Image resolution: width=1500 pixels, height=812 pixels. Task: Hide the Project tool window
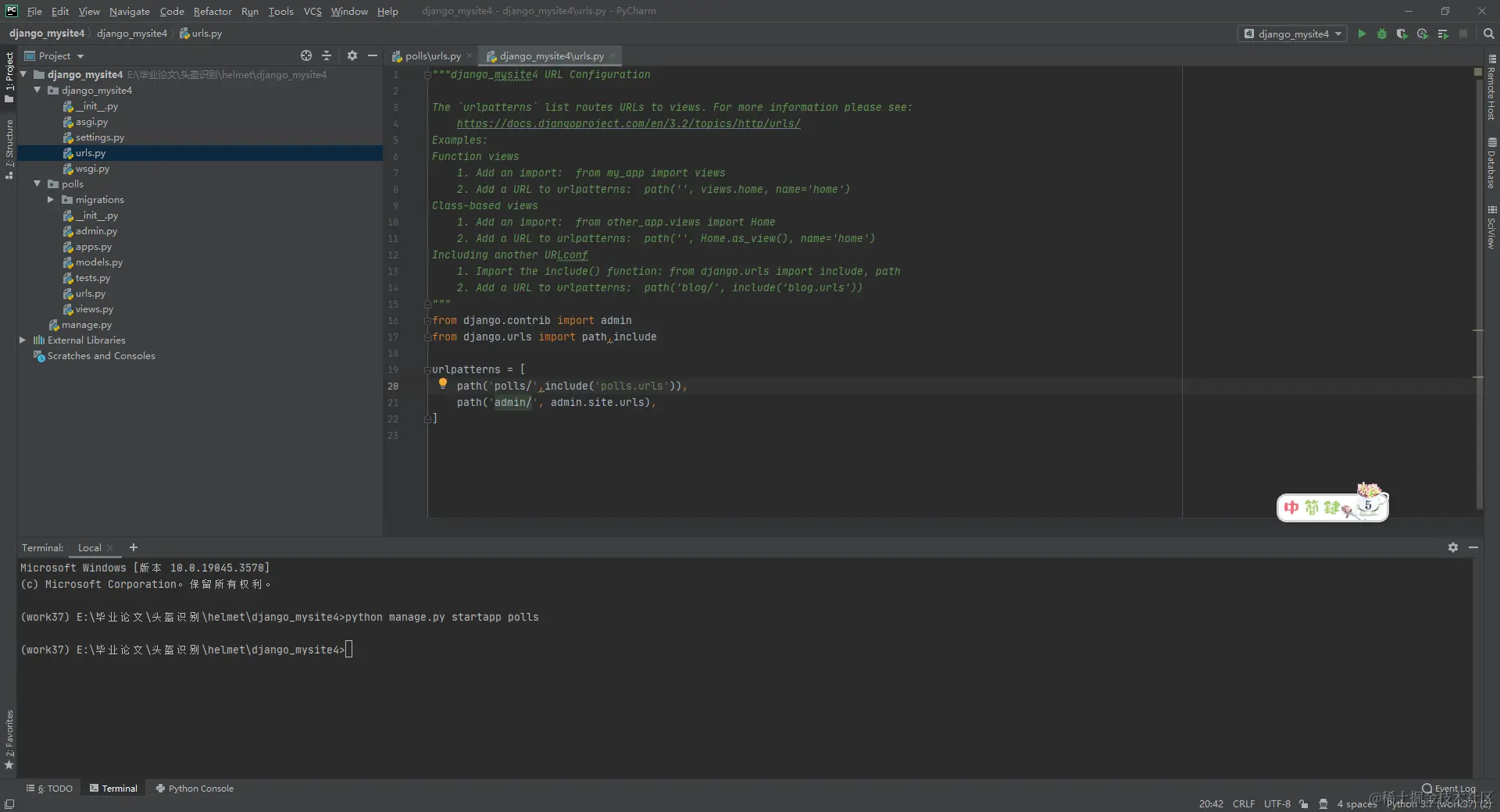click(373, 55)
